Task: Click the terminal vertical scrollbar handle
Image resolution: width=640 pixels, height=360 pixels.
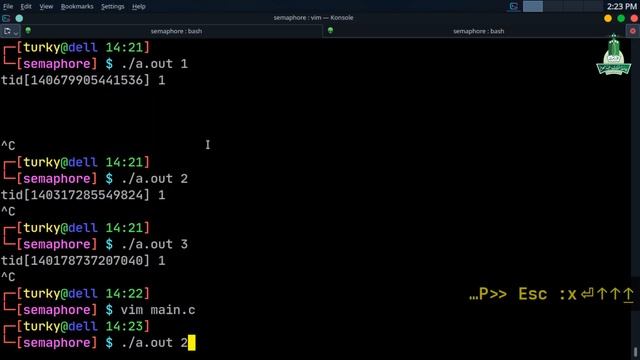Action: pos(636,352)
